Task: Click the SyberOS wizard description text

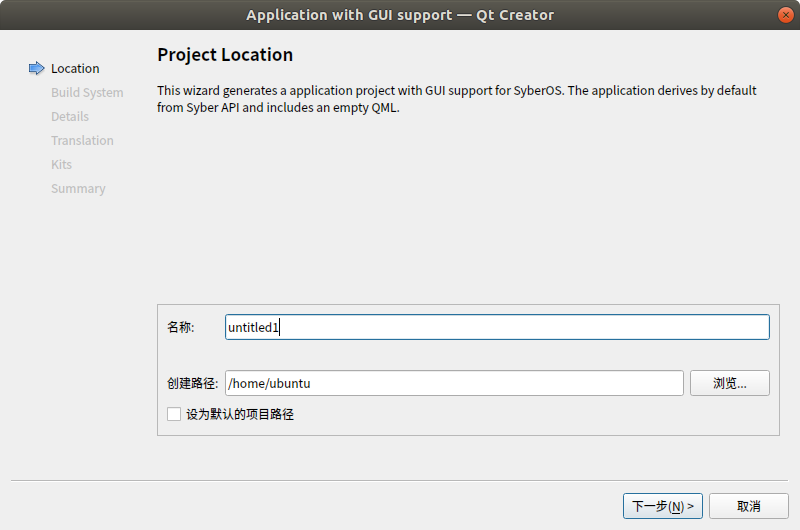Action: point(456,99)
